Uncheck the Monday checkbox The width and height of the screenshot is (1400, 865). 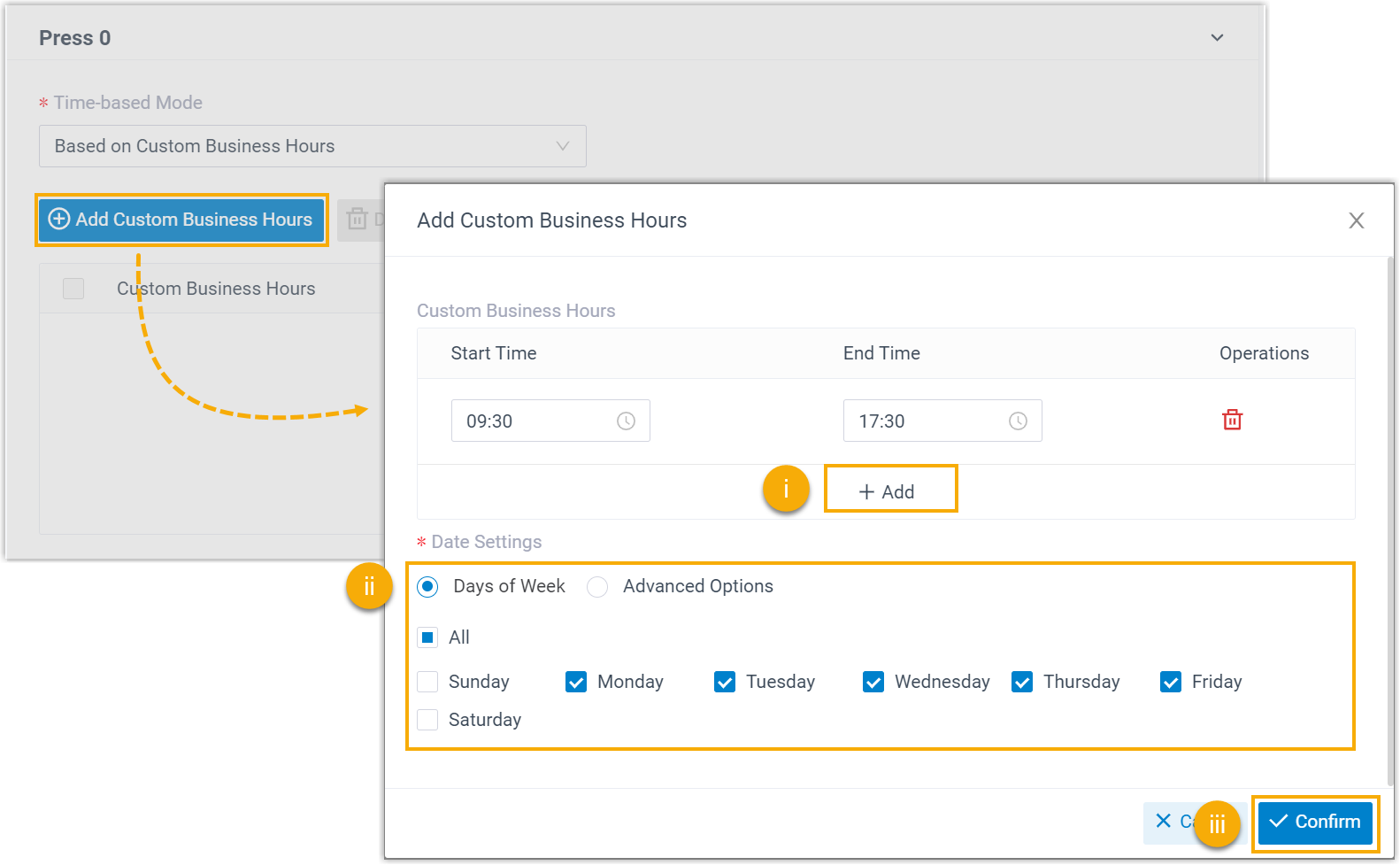(576, 682)
